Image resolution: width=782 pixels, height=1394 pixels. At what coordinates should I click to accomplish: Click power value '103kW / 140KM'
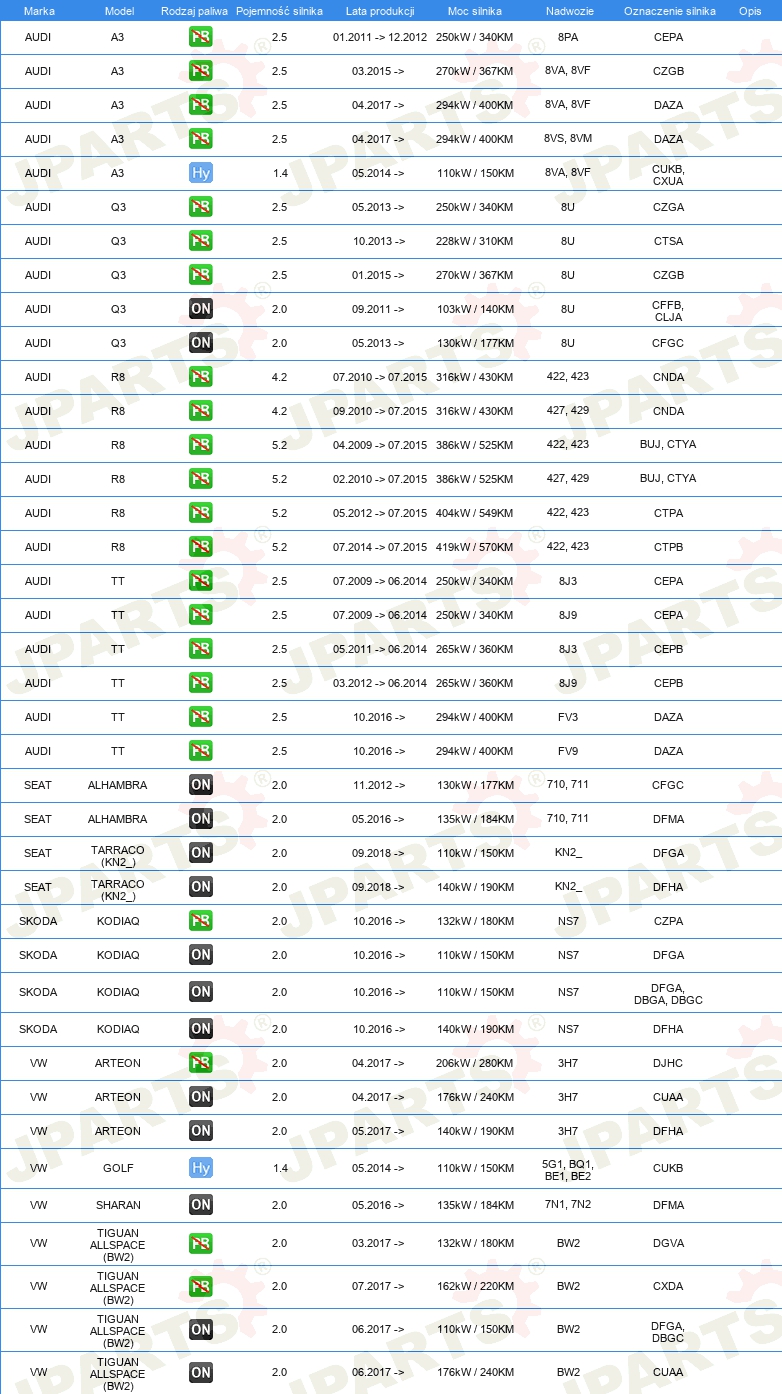[475, 309]
